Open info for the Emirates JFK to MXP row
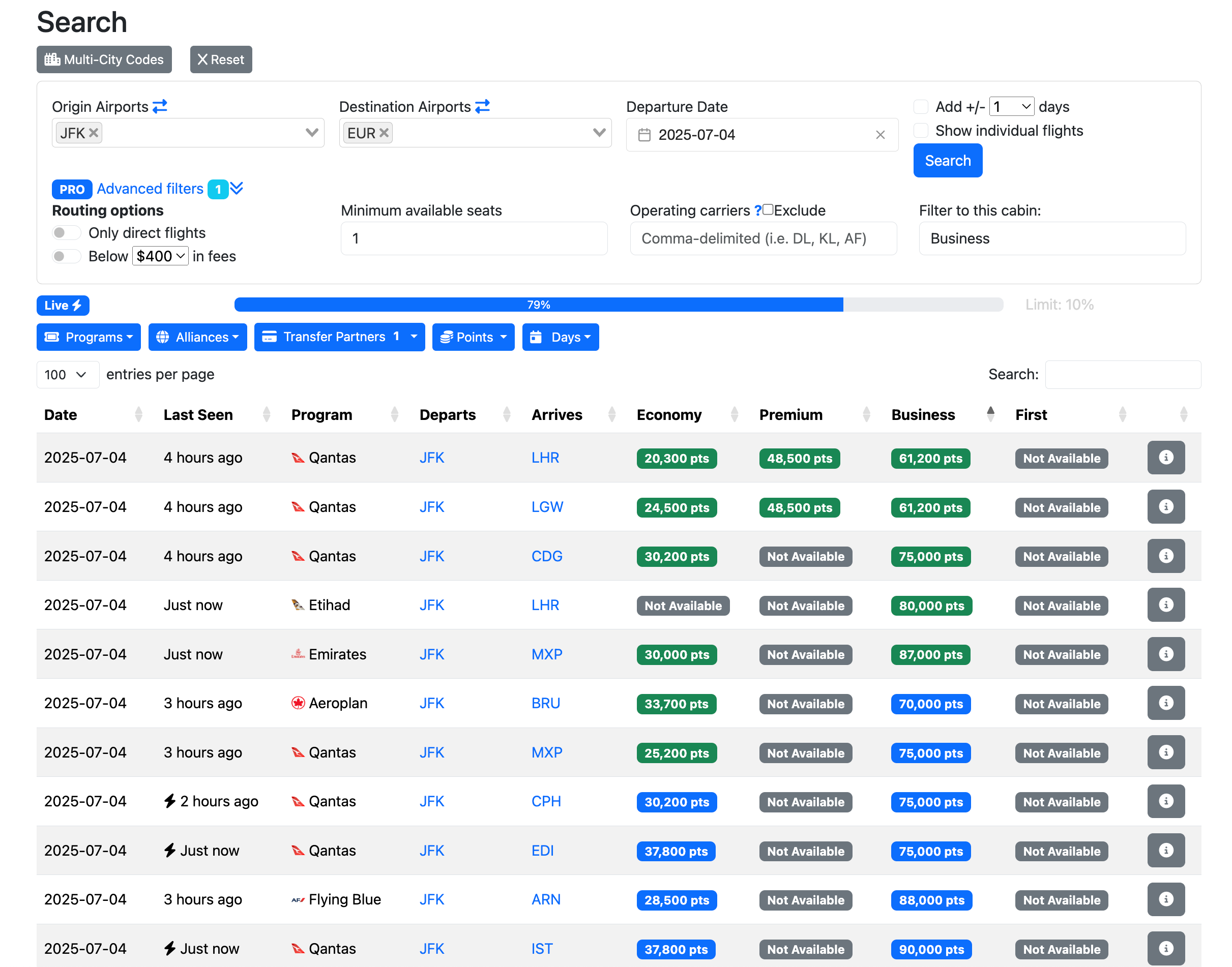The height and width of the screenshot is (967, 1232). point(1166,654)
